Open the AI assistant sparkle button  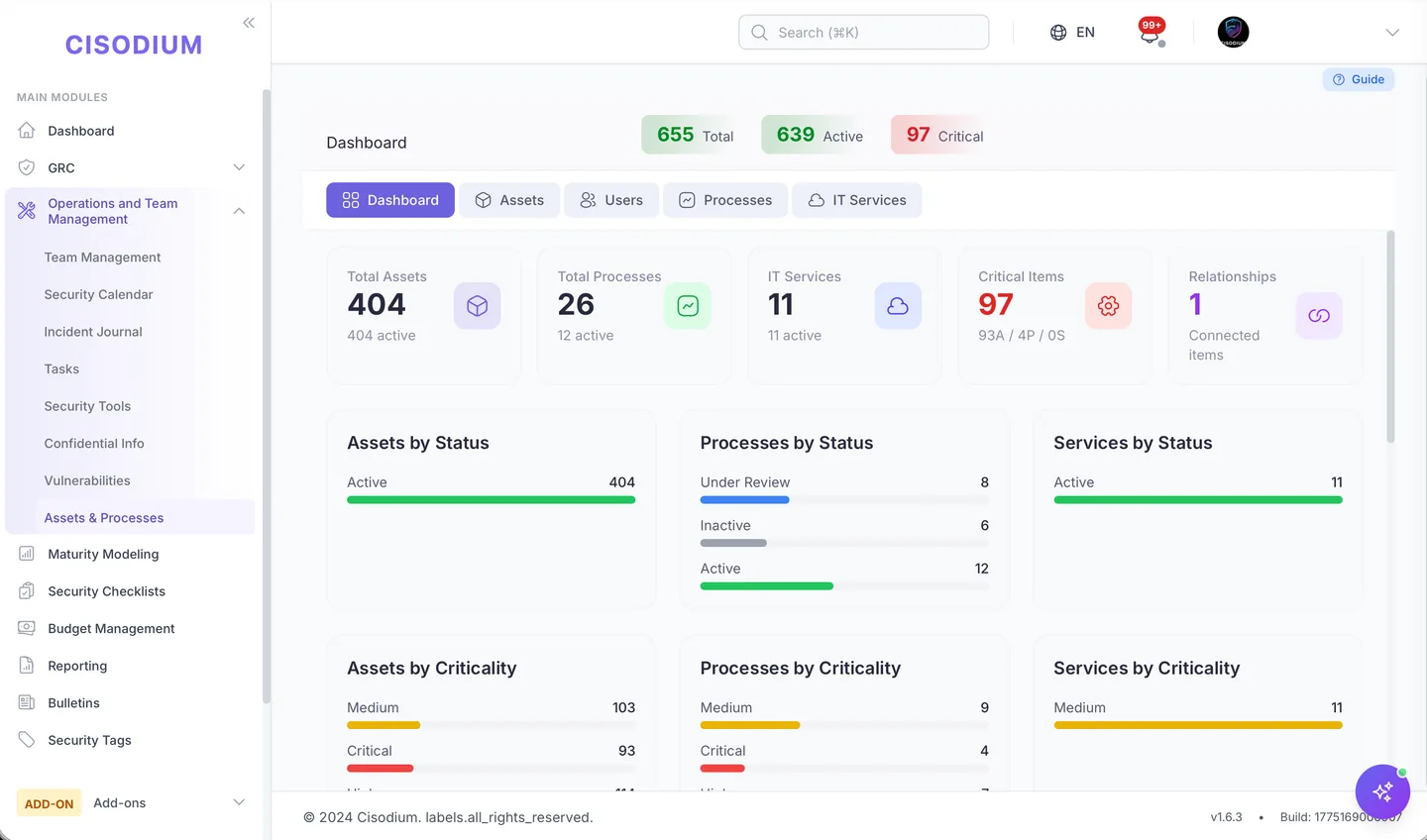point(1382,791)
